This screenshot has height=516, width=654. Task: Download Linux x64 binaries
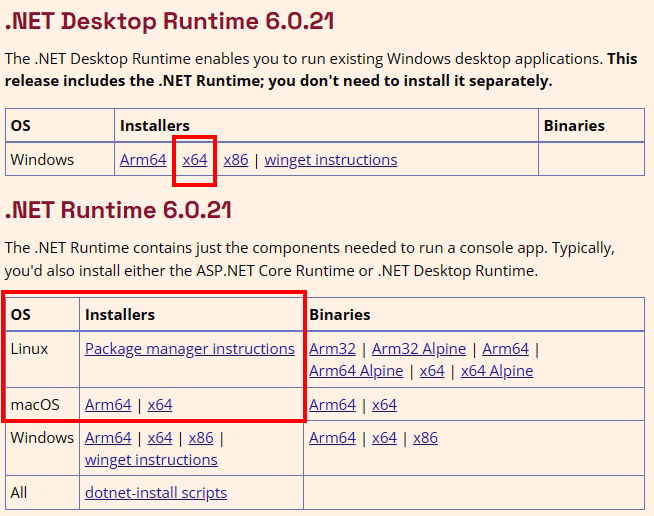432,371
